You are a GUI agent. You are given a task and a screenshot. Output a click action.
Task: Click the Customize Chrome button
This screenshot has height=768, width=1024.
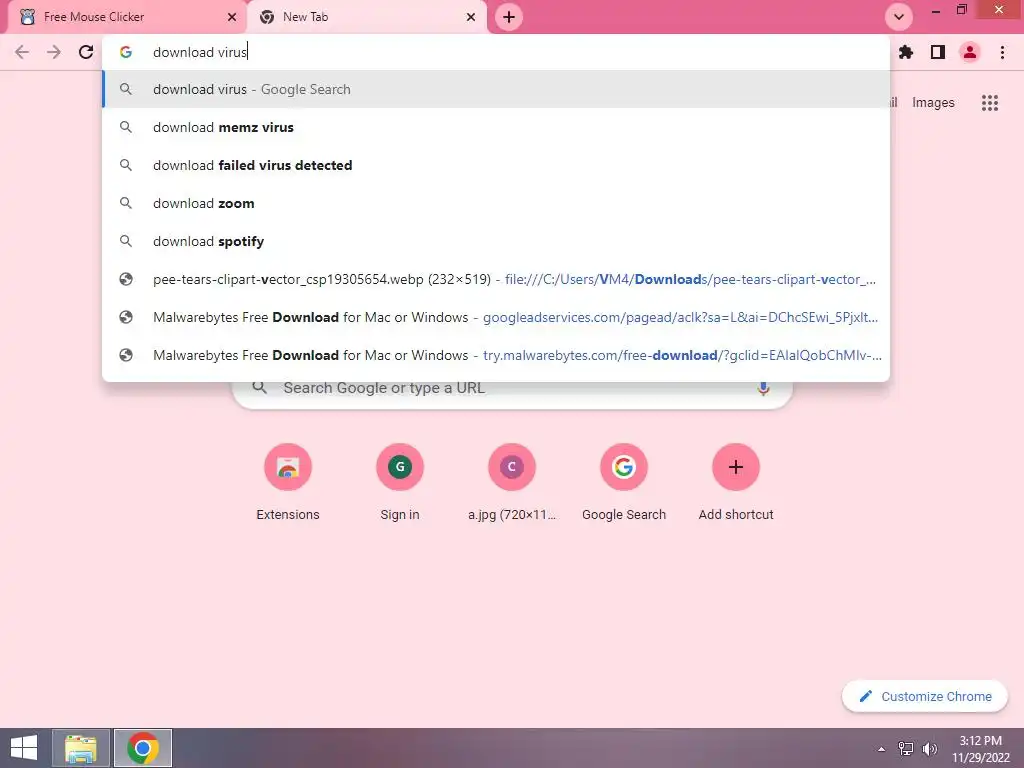(x=925, y=696)
